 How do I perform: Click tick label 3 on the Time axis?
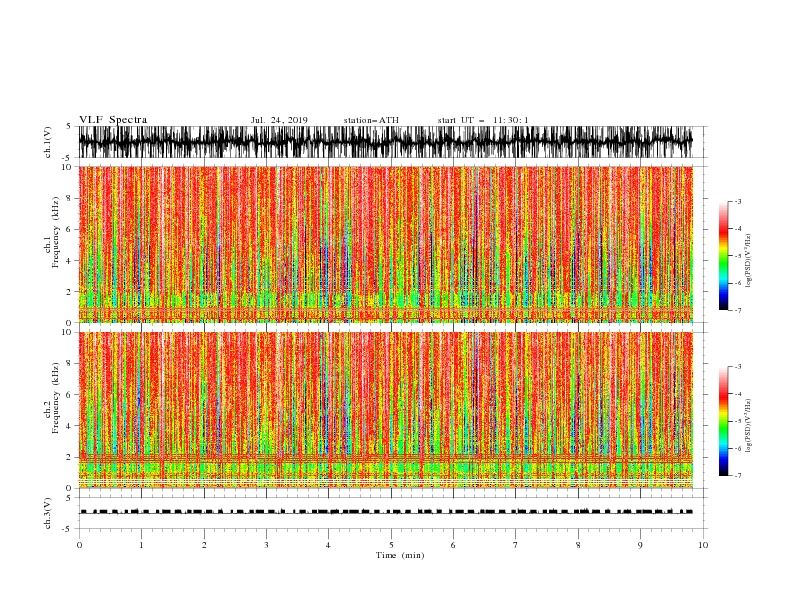coord(266,545)
